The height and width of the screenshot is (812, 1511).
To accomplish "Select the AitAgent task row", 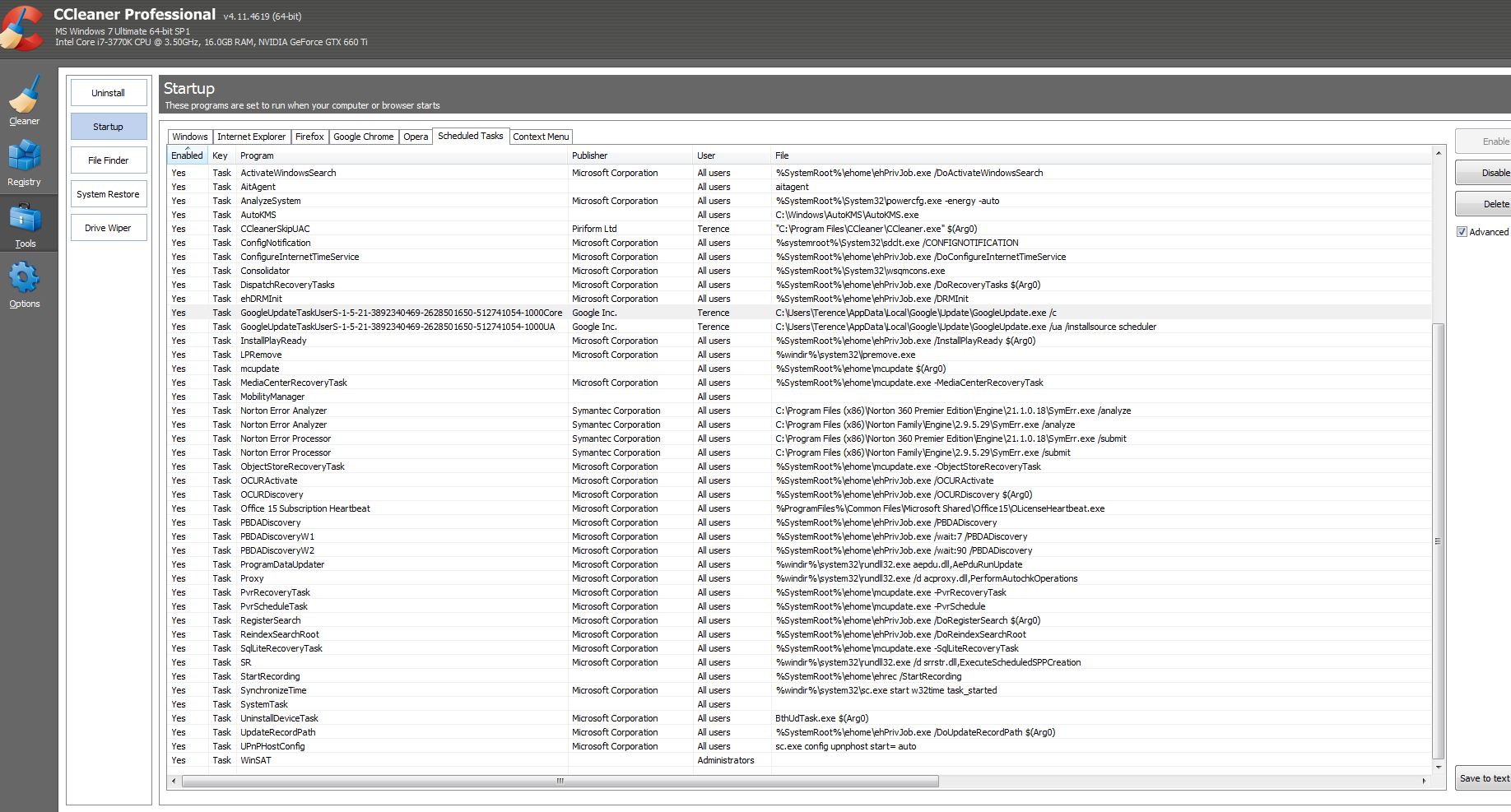I will pyautogui.click(x=799, y=187).
